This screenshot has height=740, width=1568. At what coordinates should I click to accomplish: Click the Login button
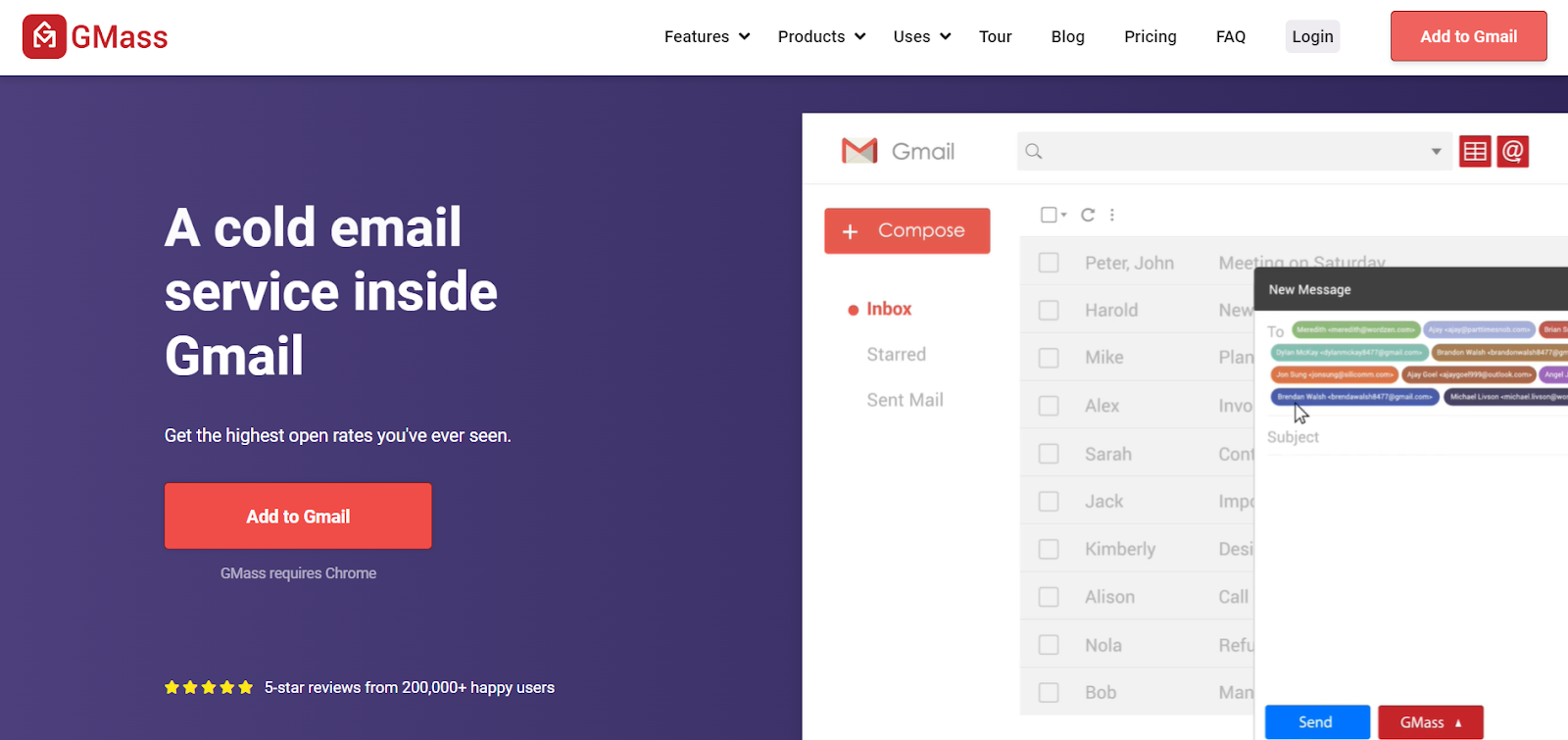click(x=1312, y=36)
